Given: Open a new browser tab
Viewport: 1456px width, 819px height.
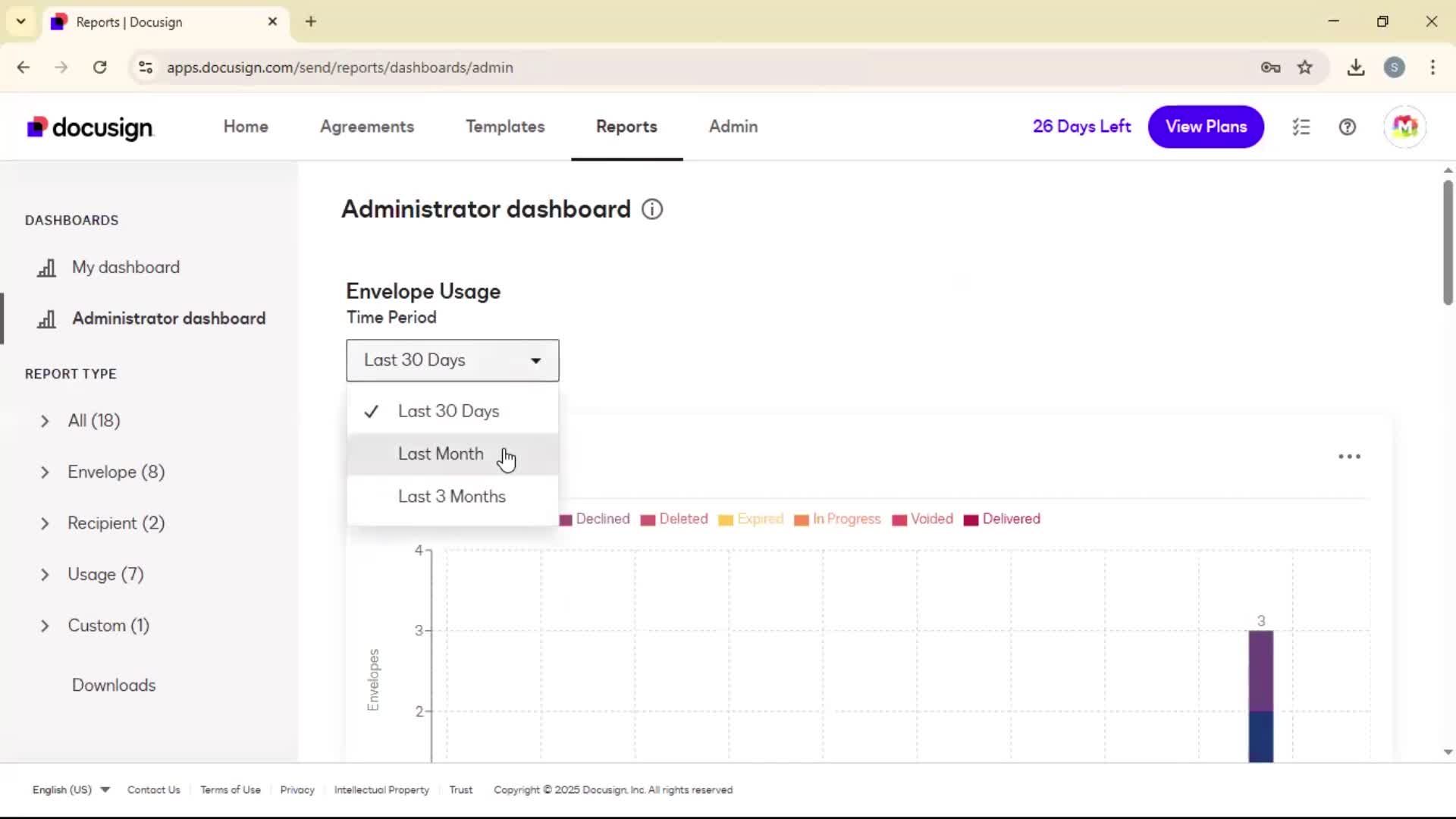Looking at the screenshot, I should 311,21.
